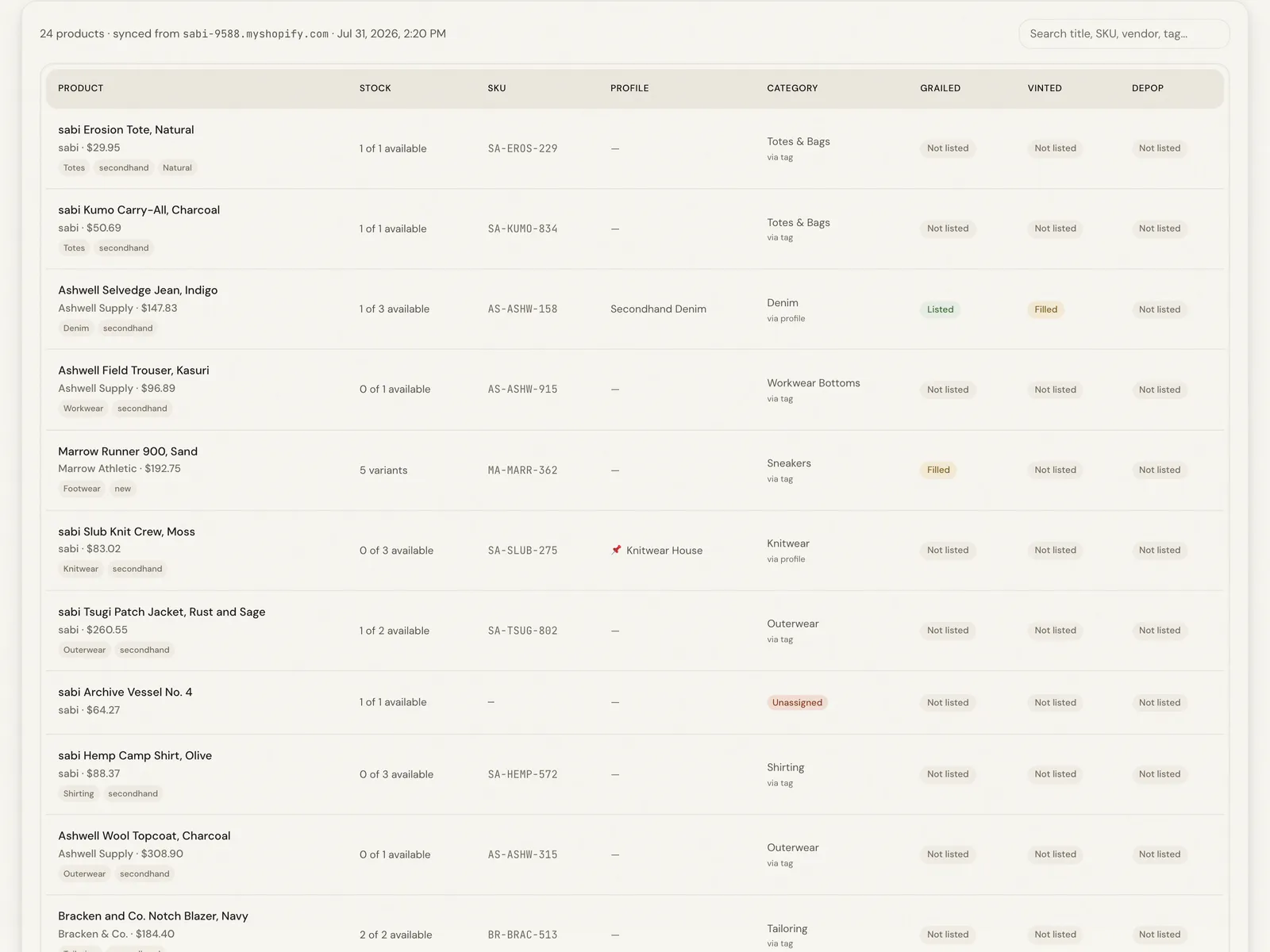Open sabi Kumo Carry-All, Charcoal product
Screen dimensions: 1270x952
point(139,209)
